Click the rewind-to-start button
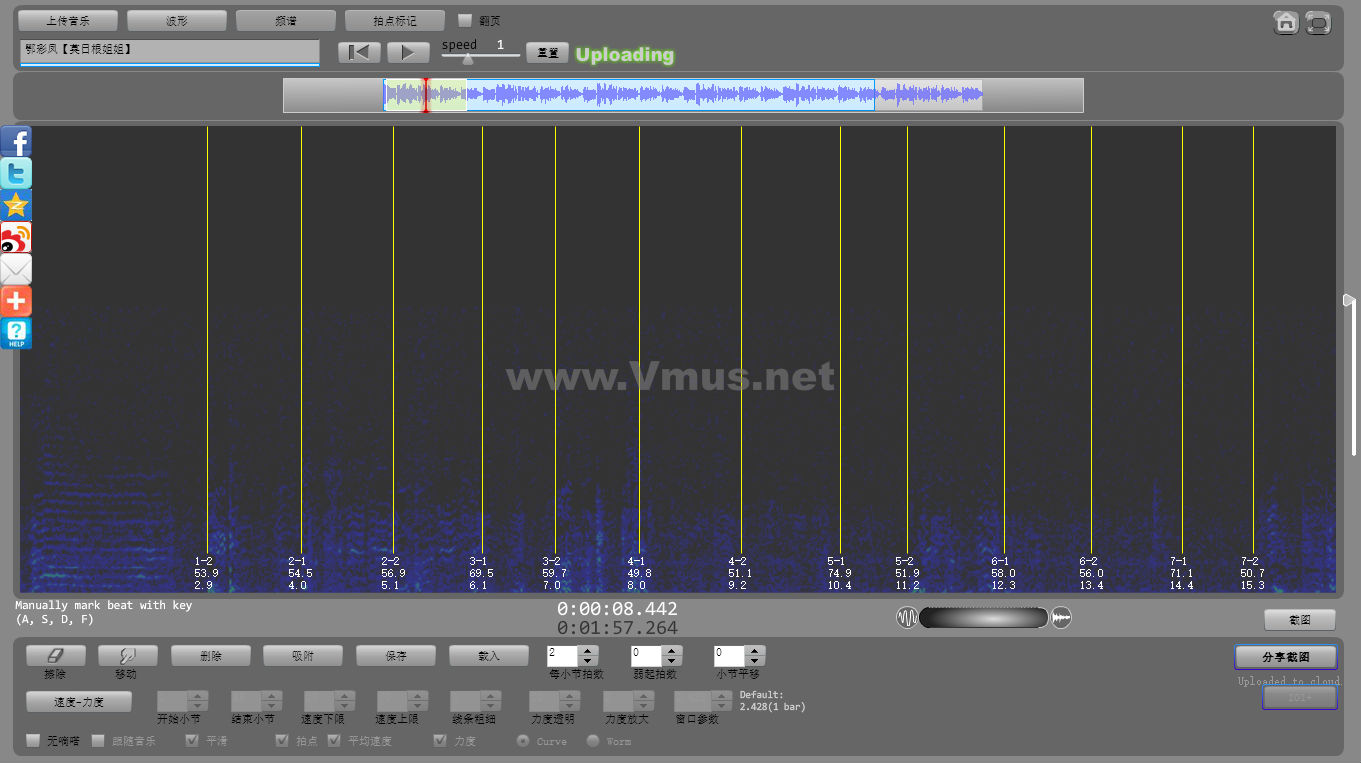1361x763 pixels. click(359, 52)
